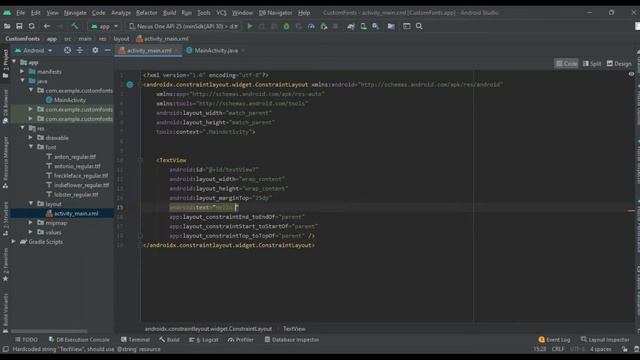Open the Database Inspector tool window
This screenshot has height=360, width=640.
pyautogui.click(x=291, y=340)
